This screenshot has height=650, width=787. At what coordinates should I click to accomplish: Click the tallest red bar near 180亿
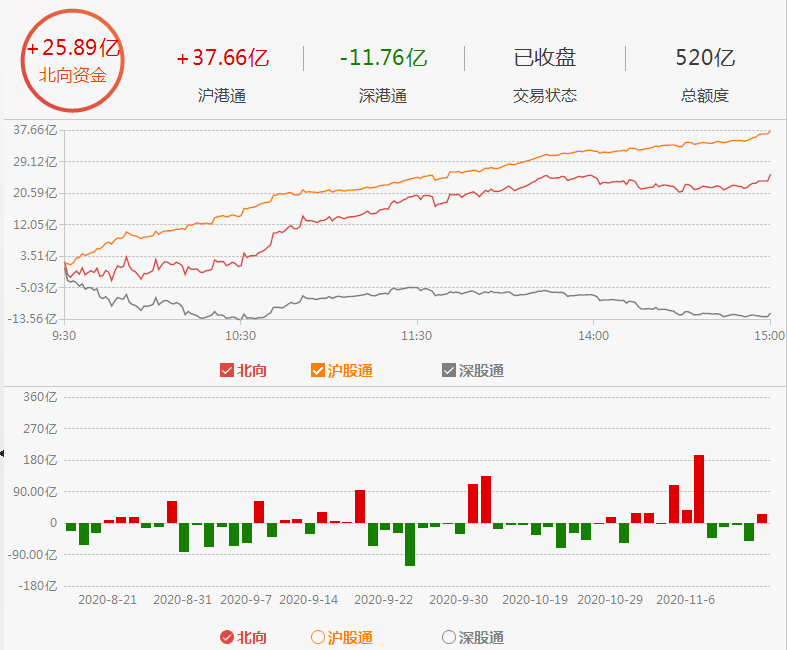[x=699, y=489]
